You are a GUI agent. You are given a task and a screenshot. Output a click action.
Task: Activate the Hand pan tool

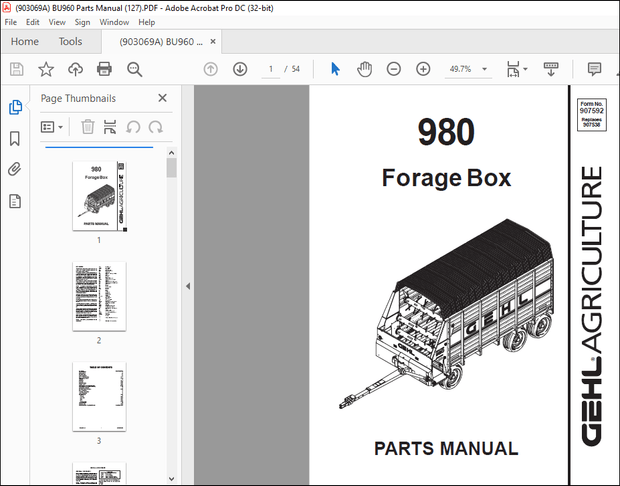click(364, 69)
